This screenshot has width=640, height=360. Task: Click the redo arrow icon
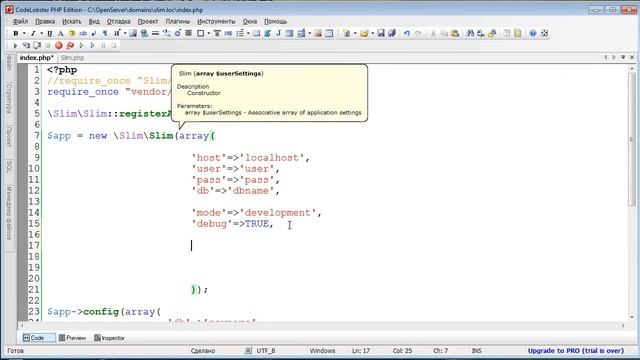click(418, 33)
